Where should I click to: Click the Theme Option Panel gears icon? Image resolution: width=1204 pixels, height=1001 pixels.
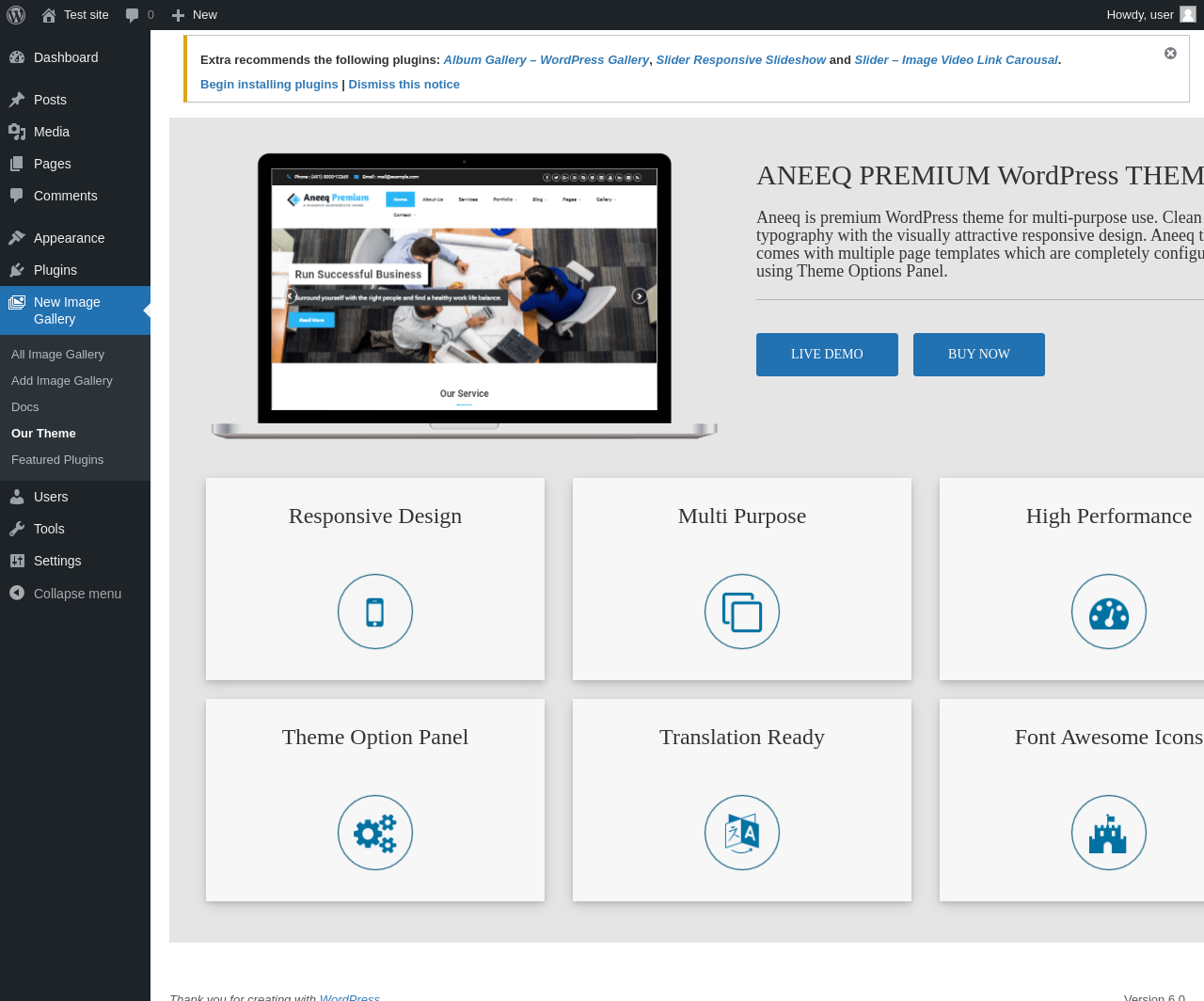pos(375,833)
